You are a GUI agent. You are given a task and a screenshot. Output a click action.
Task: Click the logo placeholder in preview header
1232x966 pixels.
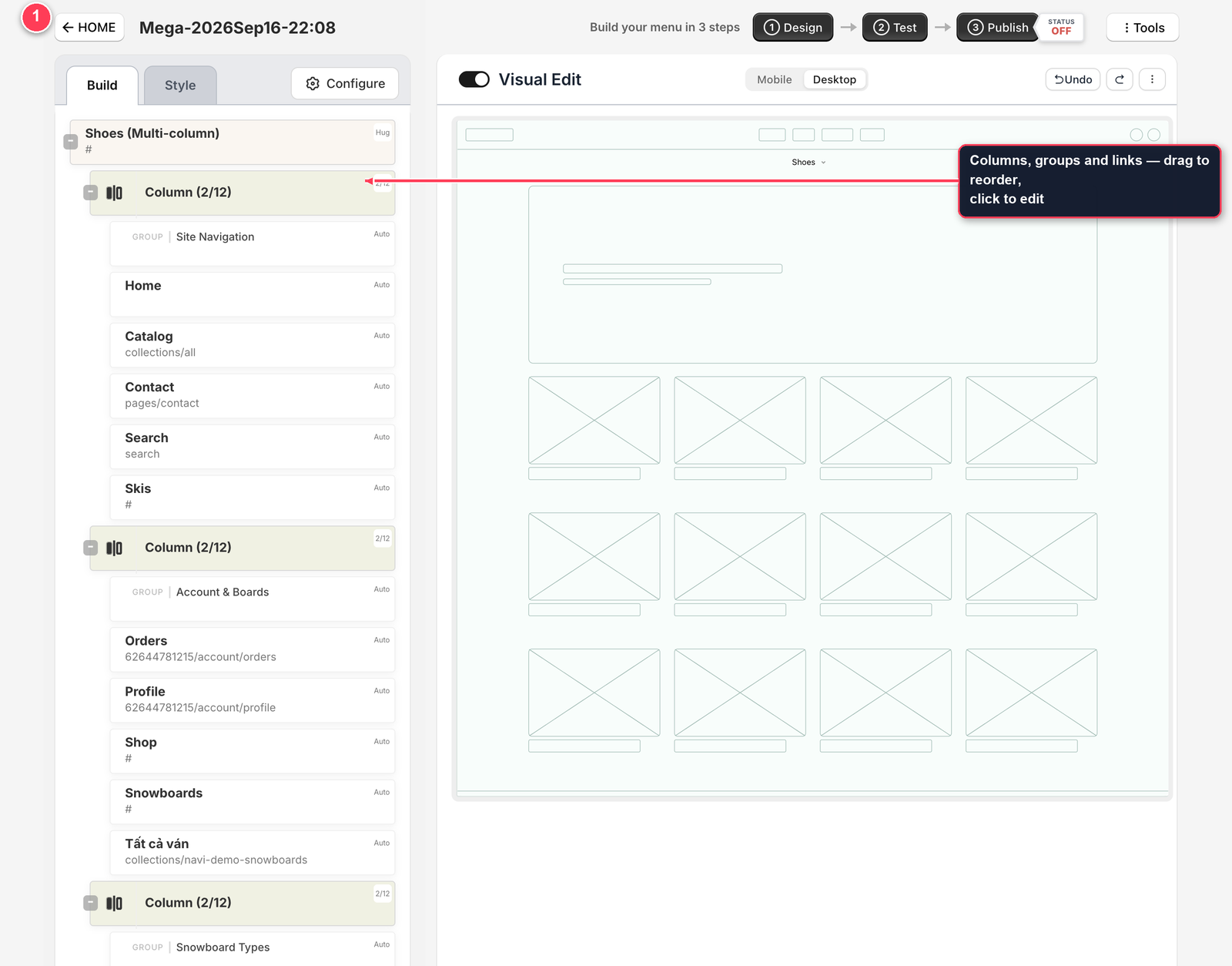point(490,135)
